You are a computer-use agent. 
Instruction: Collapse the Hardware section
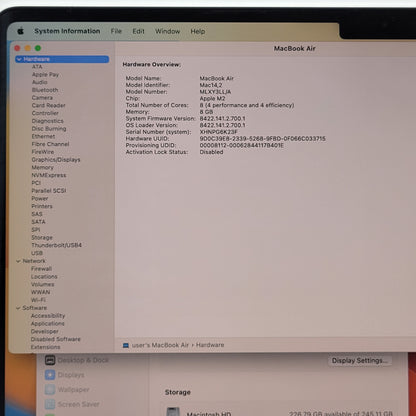pyautogui.click(x=19, y=59)
